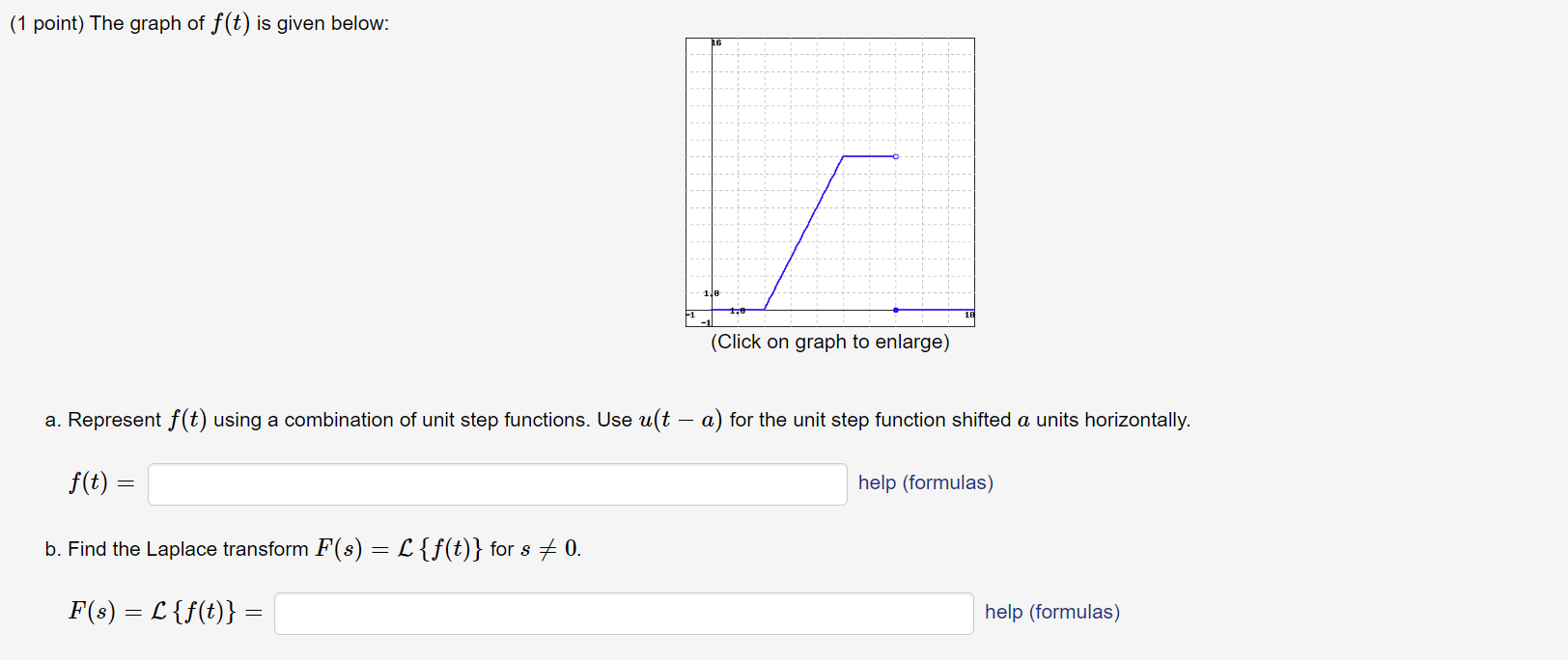This screenshot has width=1568, height=660.
Task: Select the u(t − a) expression in part a
Action: [x=679, y=419]
